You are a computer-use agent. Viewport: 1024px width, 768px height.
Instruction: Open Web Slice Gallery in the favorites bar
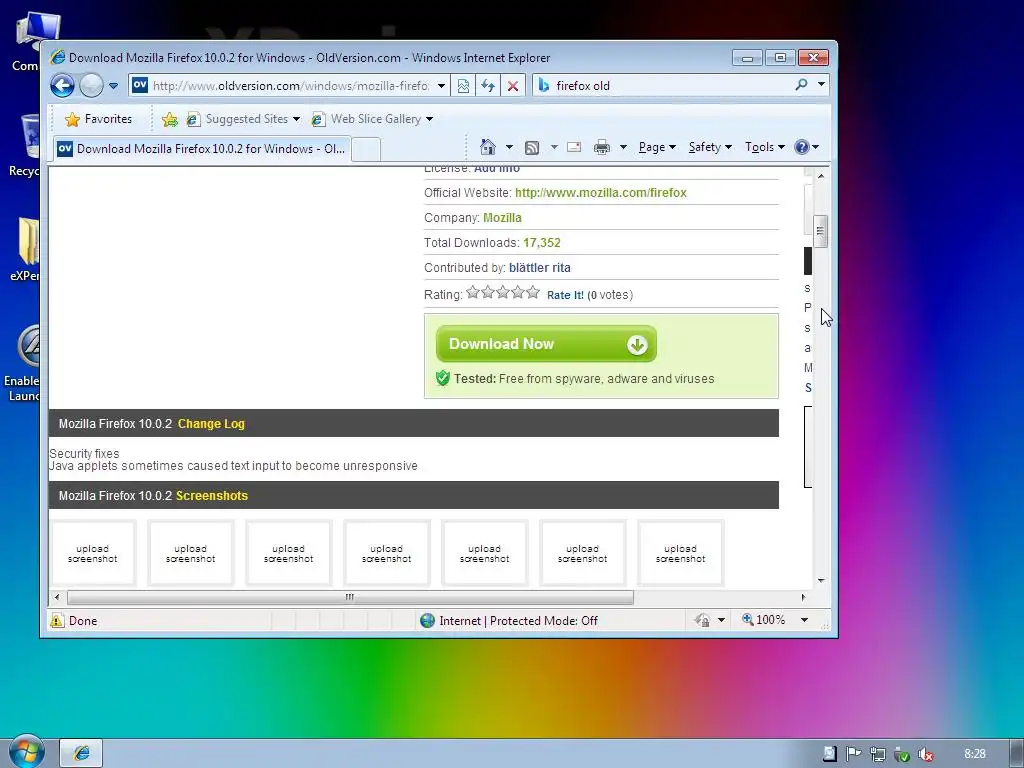[372, 119]
